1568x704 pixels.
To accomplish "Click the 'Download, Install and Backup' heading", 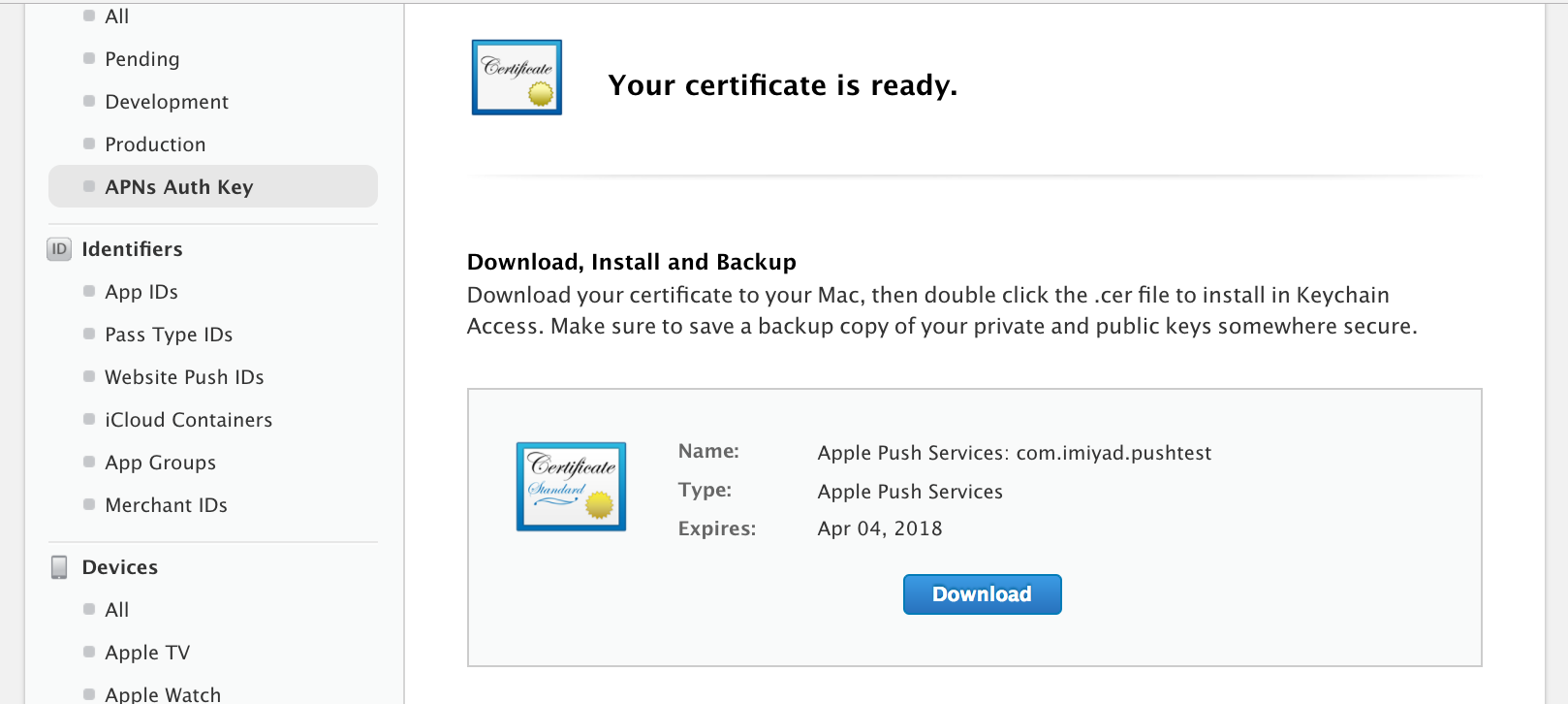I will (632, 262).
